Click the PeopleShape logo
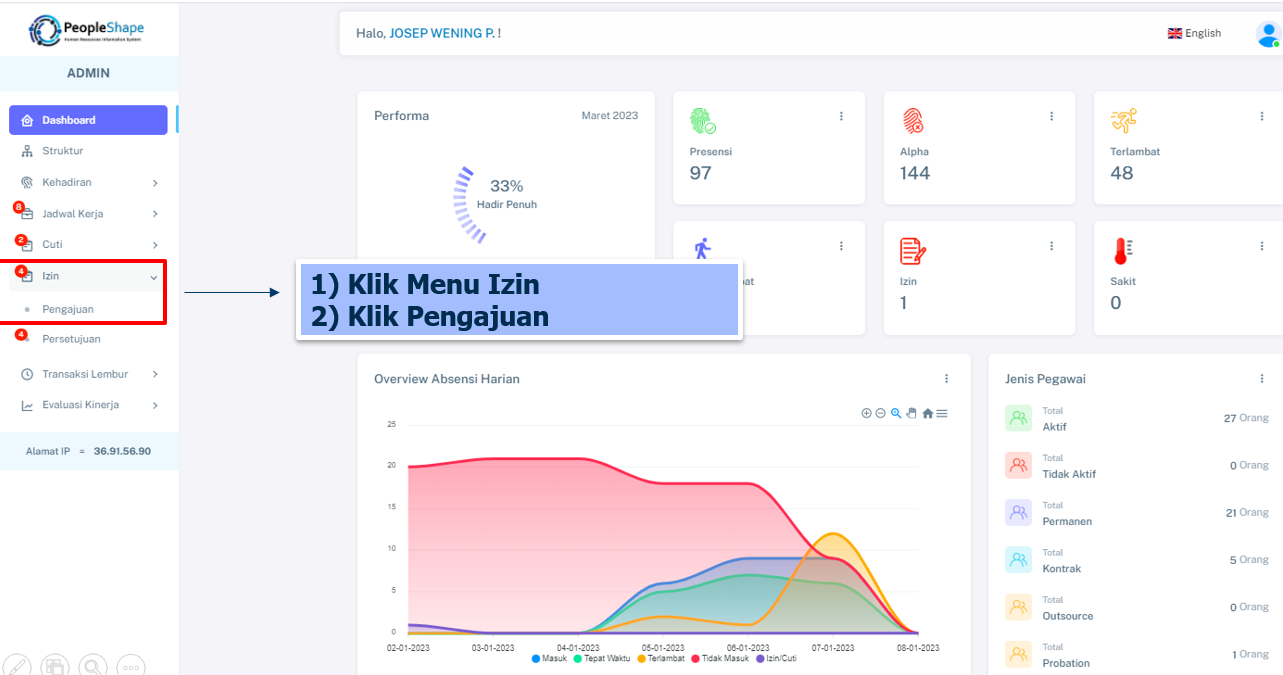The height and width of the screenshot is (675, 1283). pos(87,30)
